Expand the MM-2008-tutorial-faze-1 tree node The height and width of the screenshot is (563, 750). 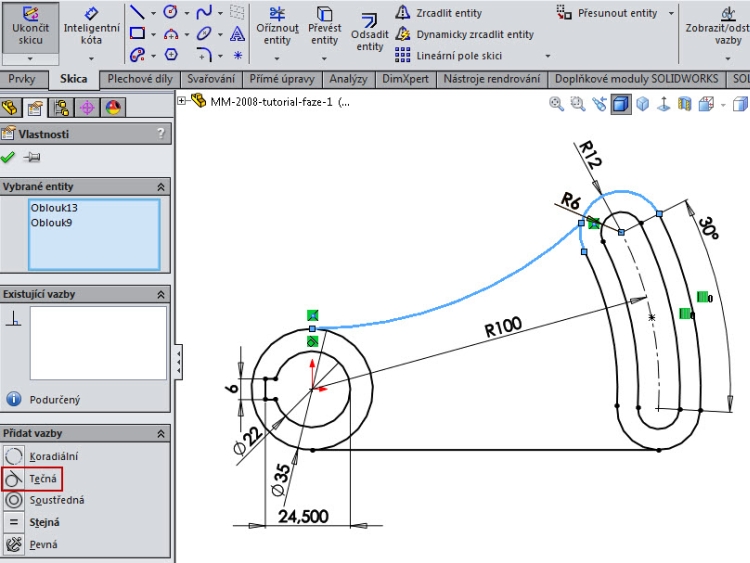click(181, 101)
